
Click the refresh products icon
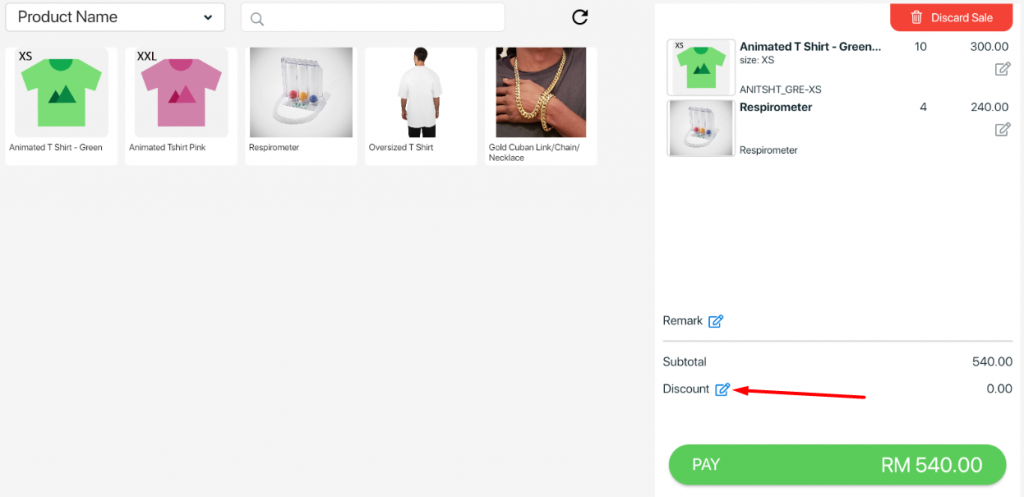580,17
